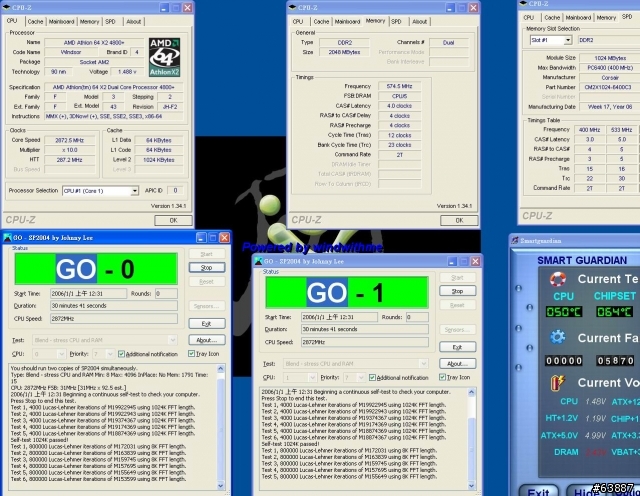Click the Start Time field in GO-0
This screenshot has height=496, width=640.
pos(88,294)
